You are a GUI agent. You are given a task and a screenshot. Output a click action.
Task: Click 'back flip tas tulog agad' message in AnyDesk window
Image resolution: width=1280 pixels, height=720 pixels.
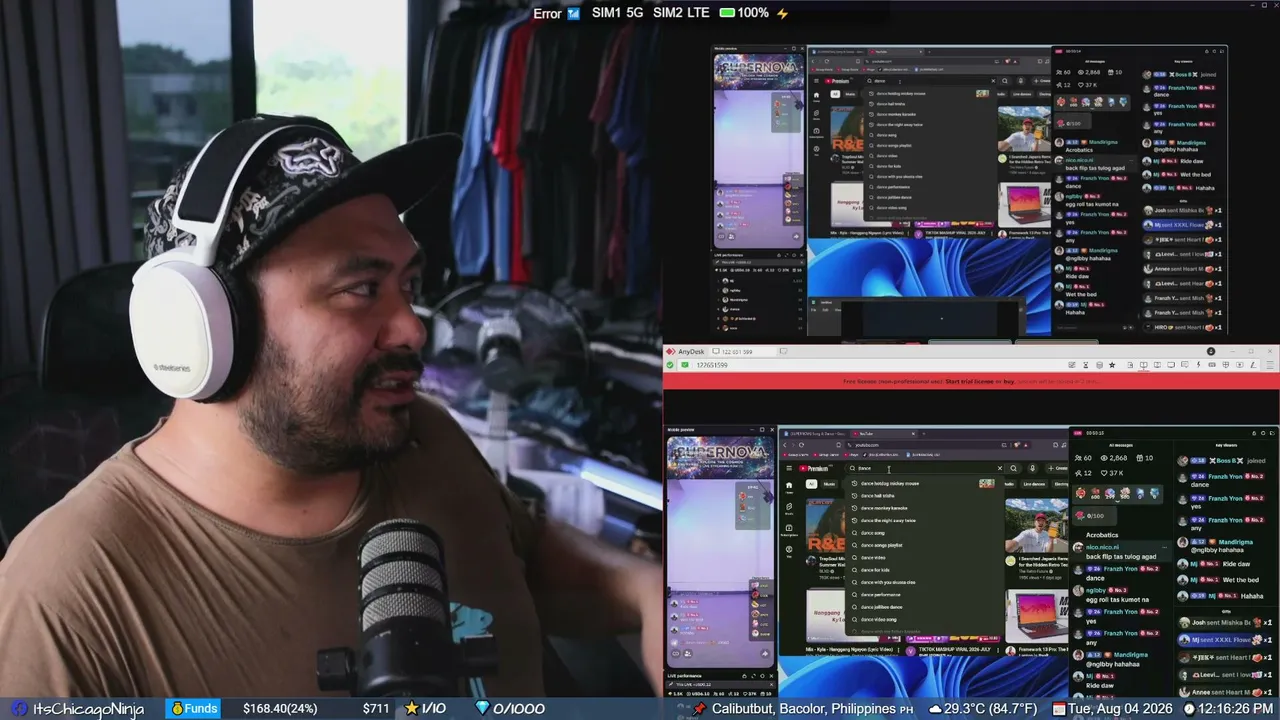[x=1121, y=557]
